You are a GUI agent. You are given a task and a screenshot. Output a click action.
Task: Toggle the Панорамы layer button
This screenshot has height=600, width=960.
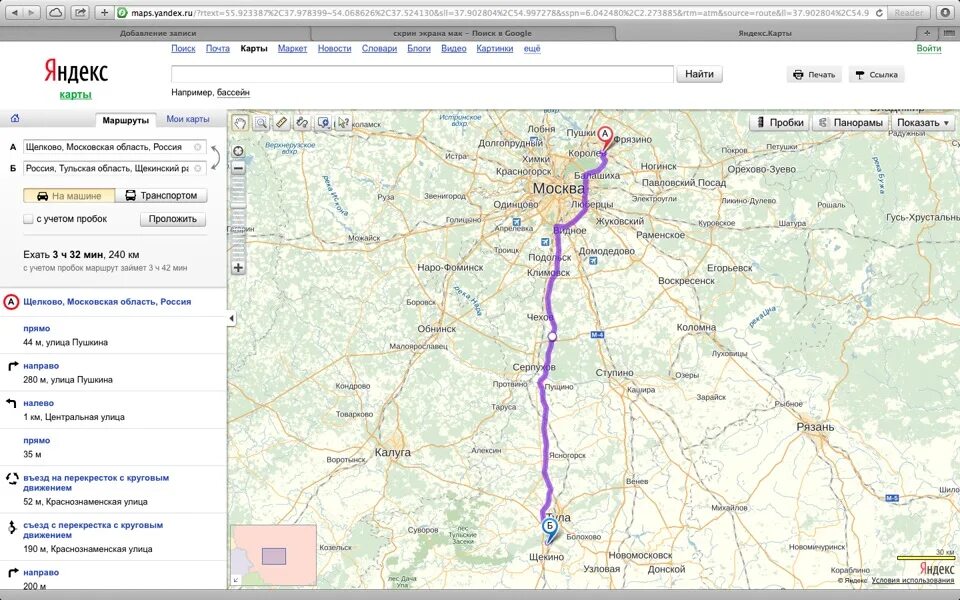coord(850,122)
